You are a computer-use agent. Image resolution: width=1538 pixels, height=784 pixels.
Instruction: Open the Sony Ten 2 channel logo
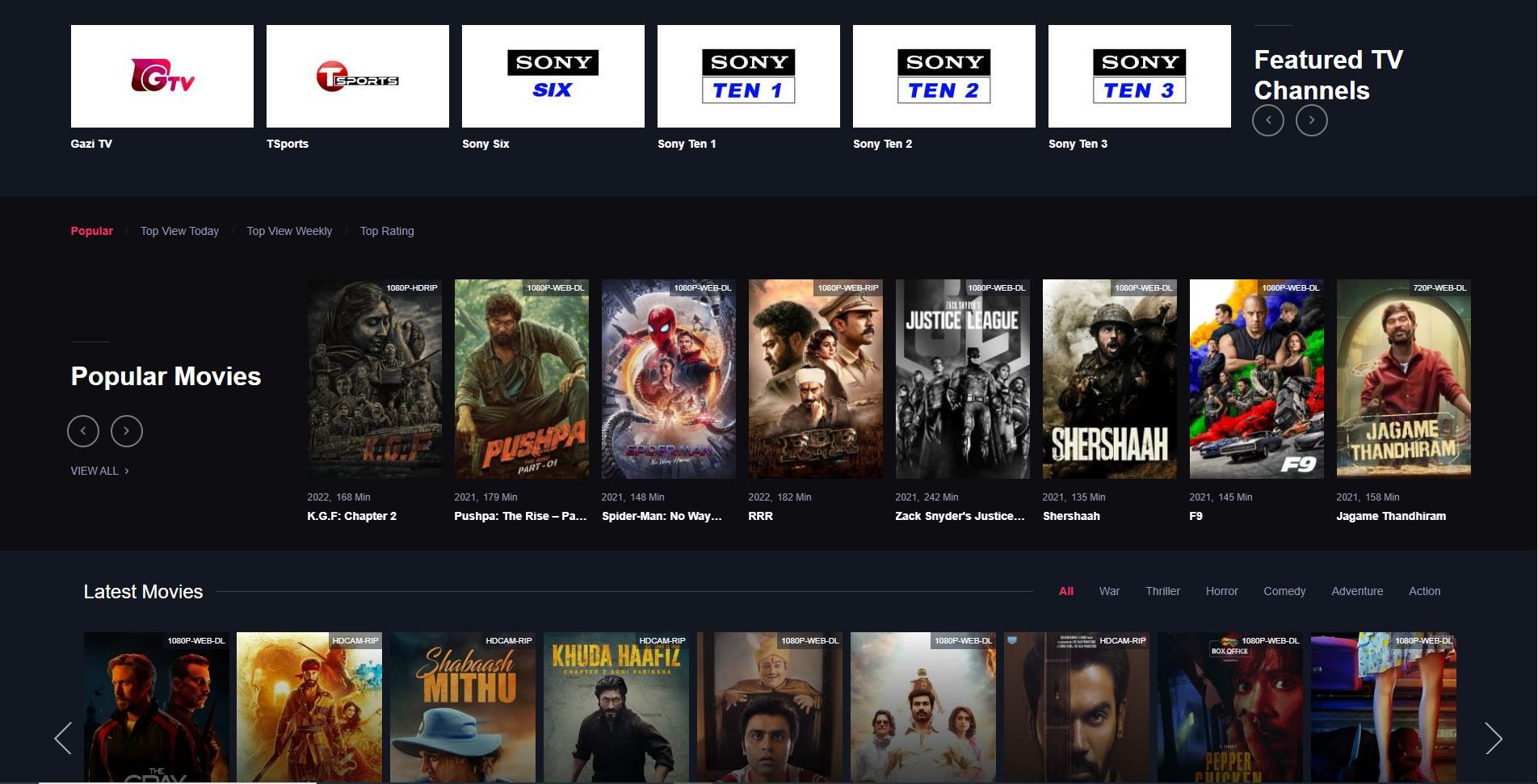click(944, 76)
